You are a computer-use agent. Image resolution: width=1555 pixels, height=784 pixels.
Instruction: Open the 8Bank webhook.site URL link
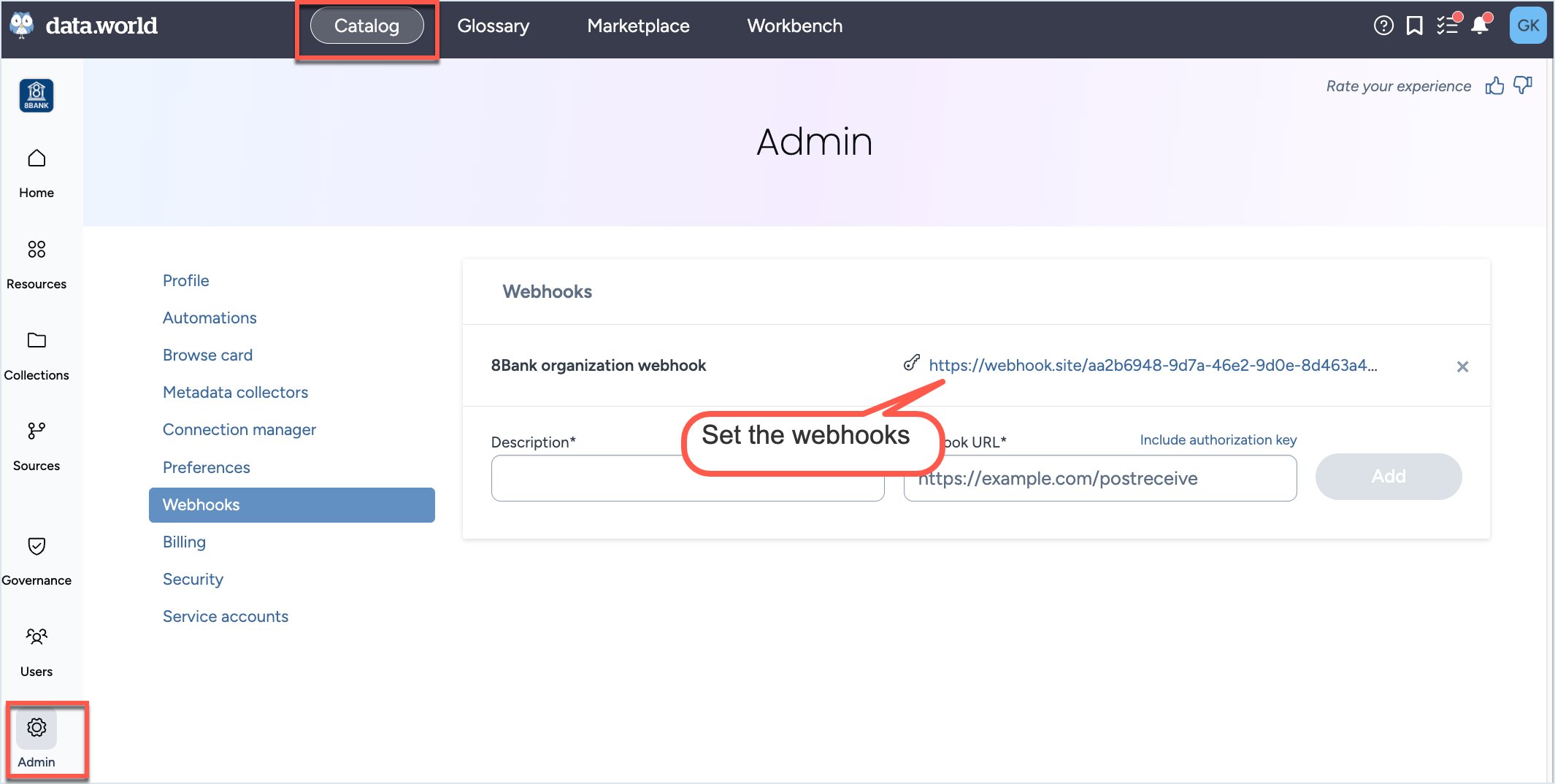pos(1152,365)
